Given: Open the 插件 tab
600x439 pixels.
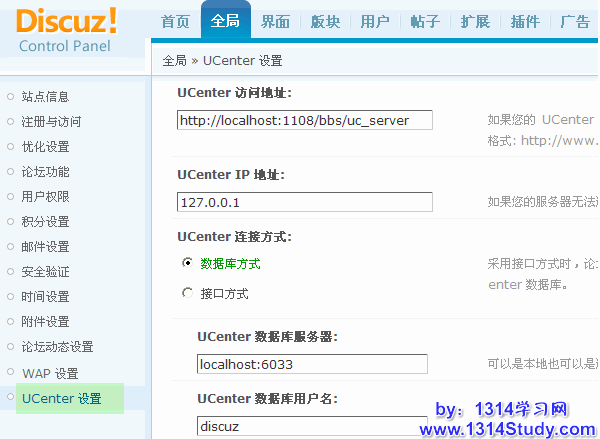Looking at the screenshot, I should (525, 22).
